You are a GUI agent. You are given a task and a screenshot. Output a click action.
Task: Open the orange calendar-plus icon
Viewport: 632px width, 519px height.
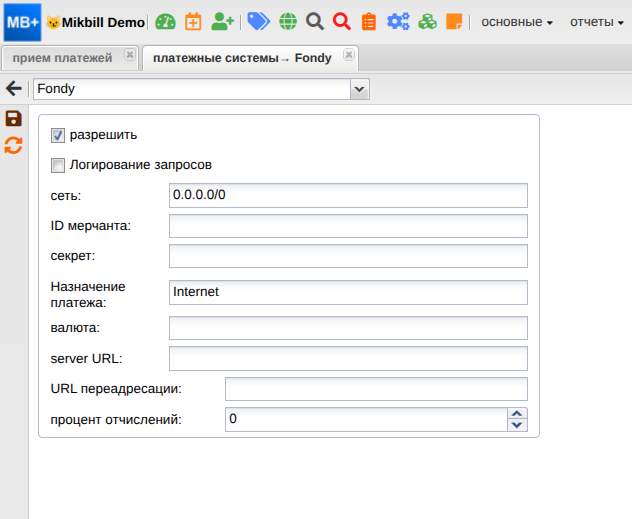tap(193, 22)
